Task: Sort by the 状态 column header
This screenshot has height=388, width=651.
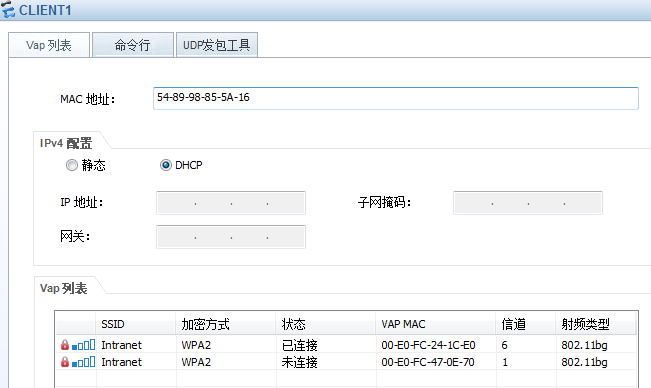Action: click(326, 324)
